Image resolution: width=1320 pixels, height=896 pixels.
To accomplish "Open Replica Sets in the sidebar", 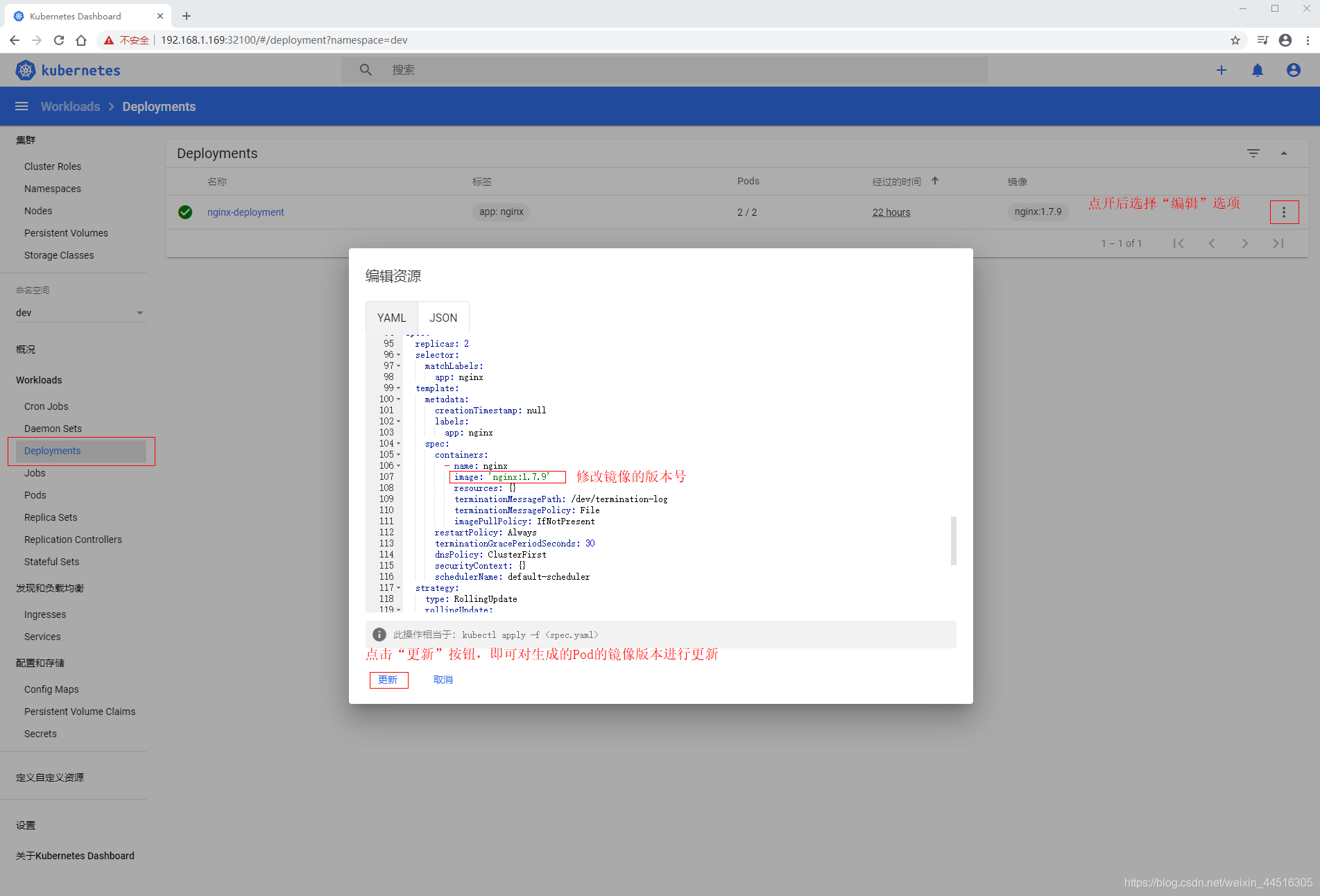I will point(51,517).
